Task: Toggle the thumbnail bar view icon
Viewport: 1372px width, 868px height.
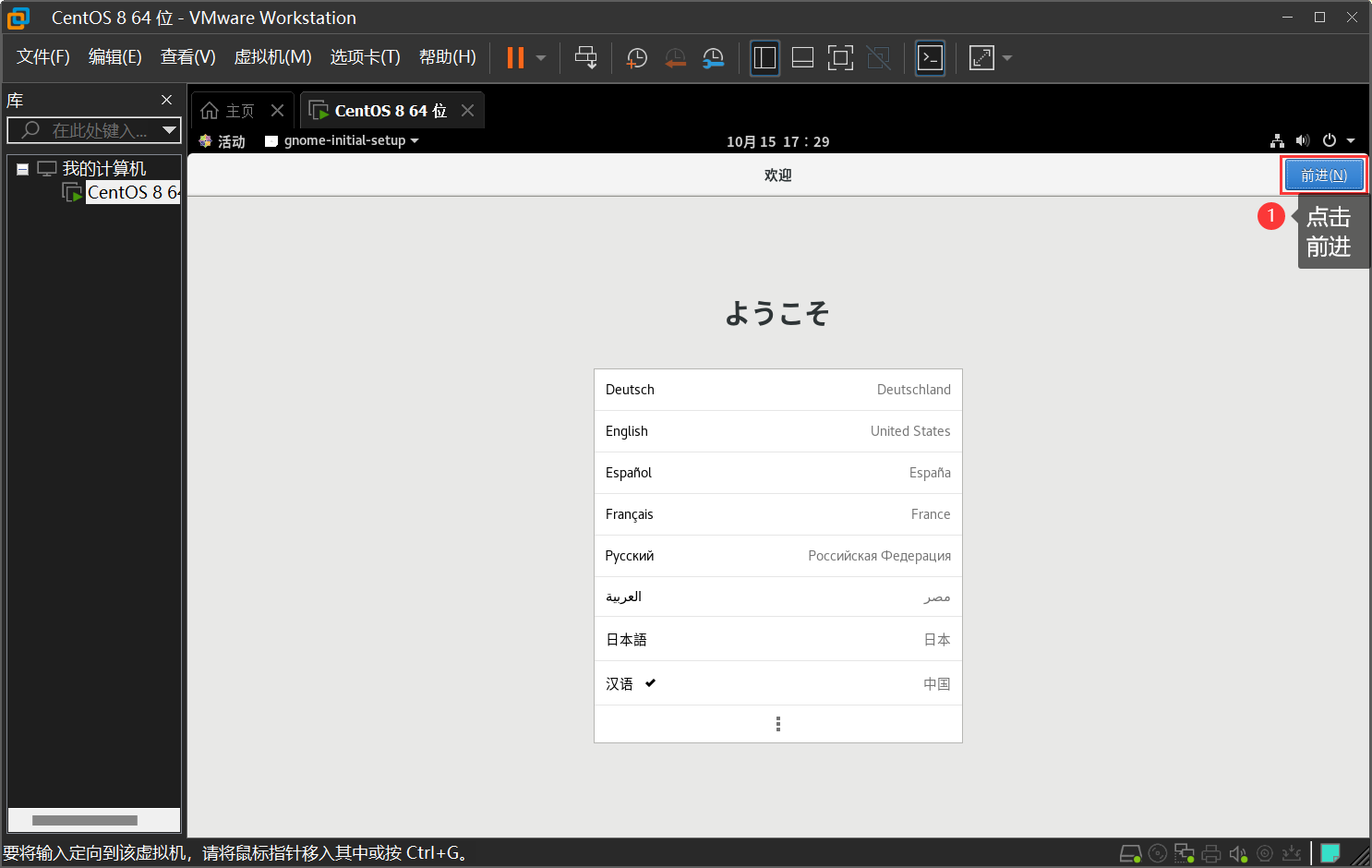Action: click(x=802, y=57)
